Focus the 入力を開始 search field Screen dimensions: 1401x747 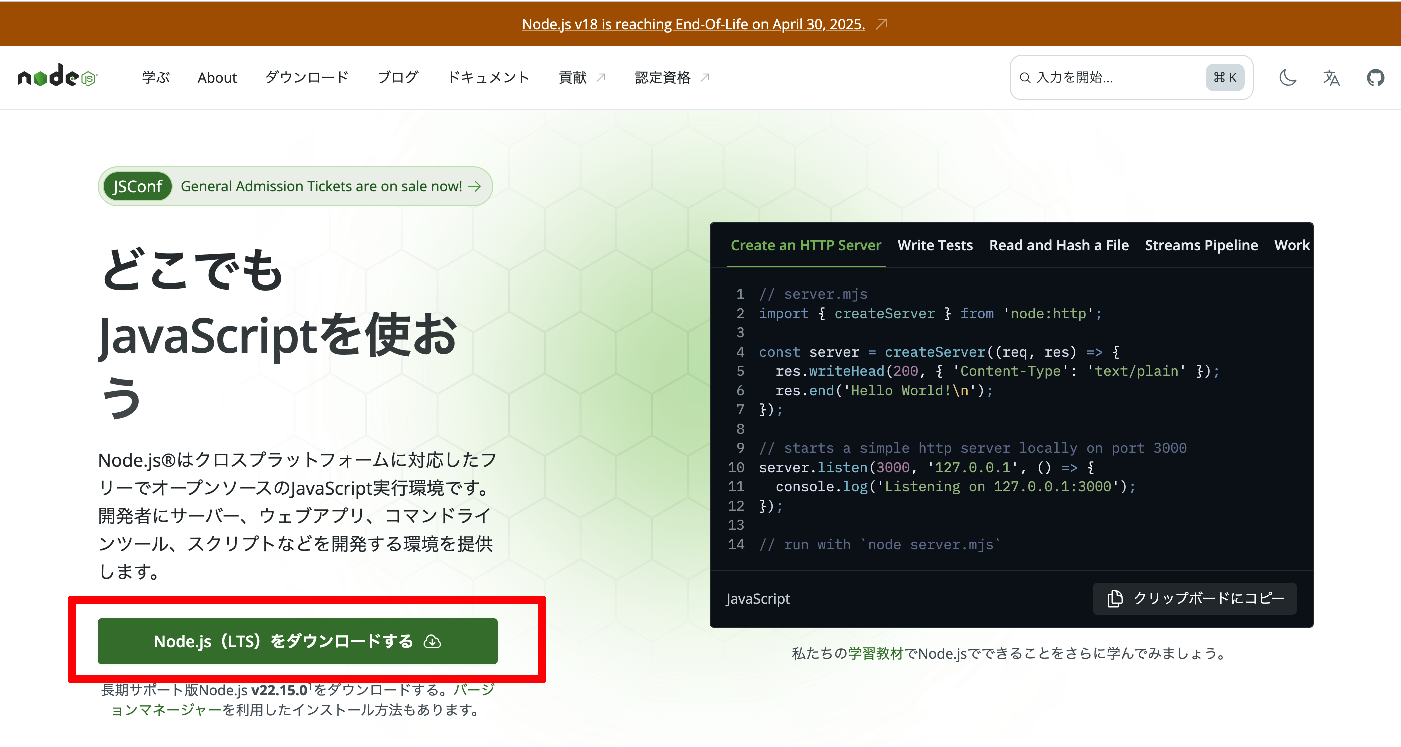point(1131,78)
